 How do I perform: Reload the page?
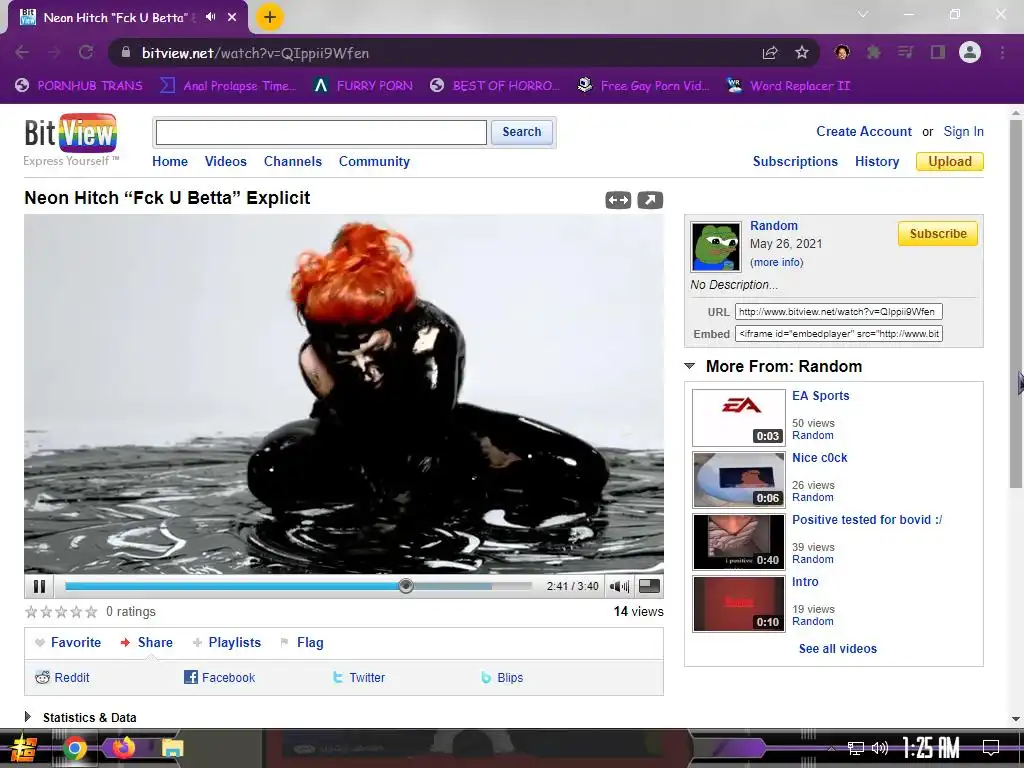86,52
